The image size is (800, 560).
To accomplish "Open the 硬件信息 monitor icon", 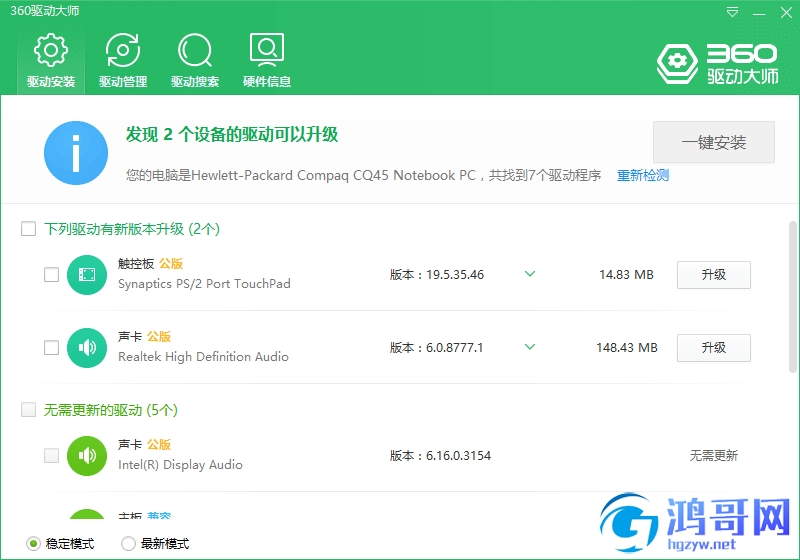I will [x=267, y=50].
